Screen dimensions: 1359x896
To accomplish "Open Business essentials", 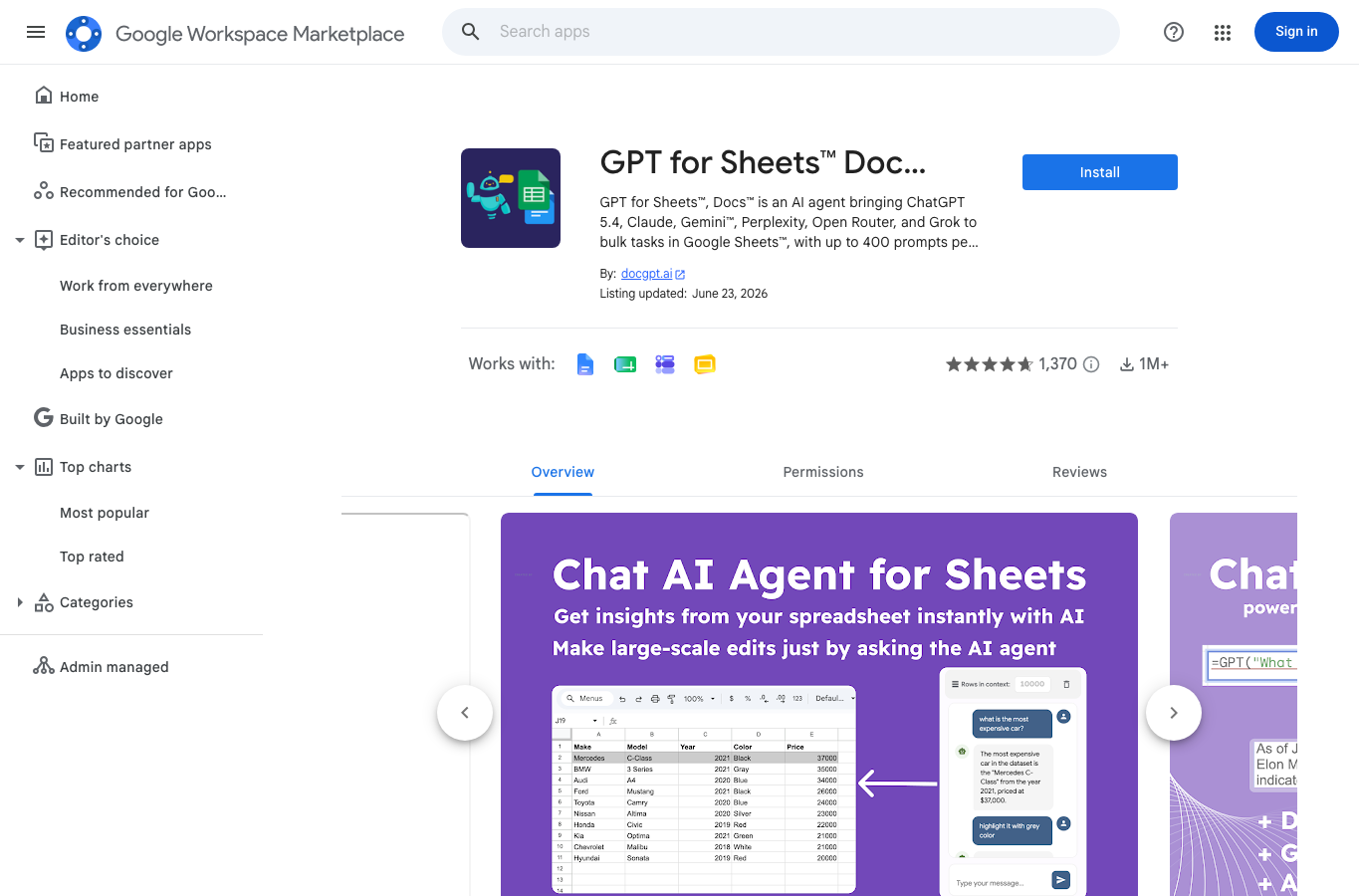I will 125,330.
